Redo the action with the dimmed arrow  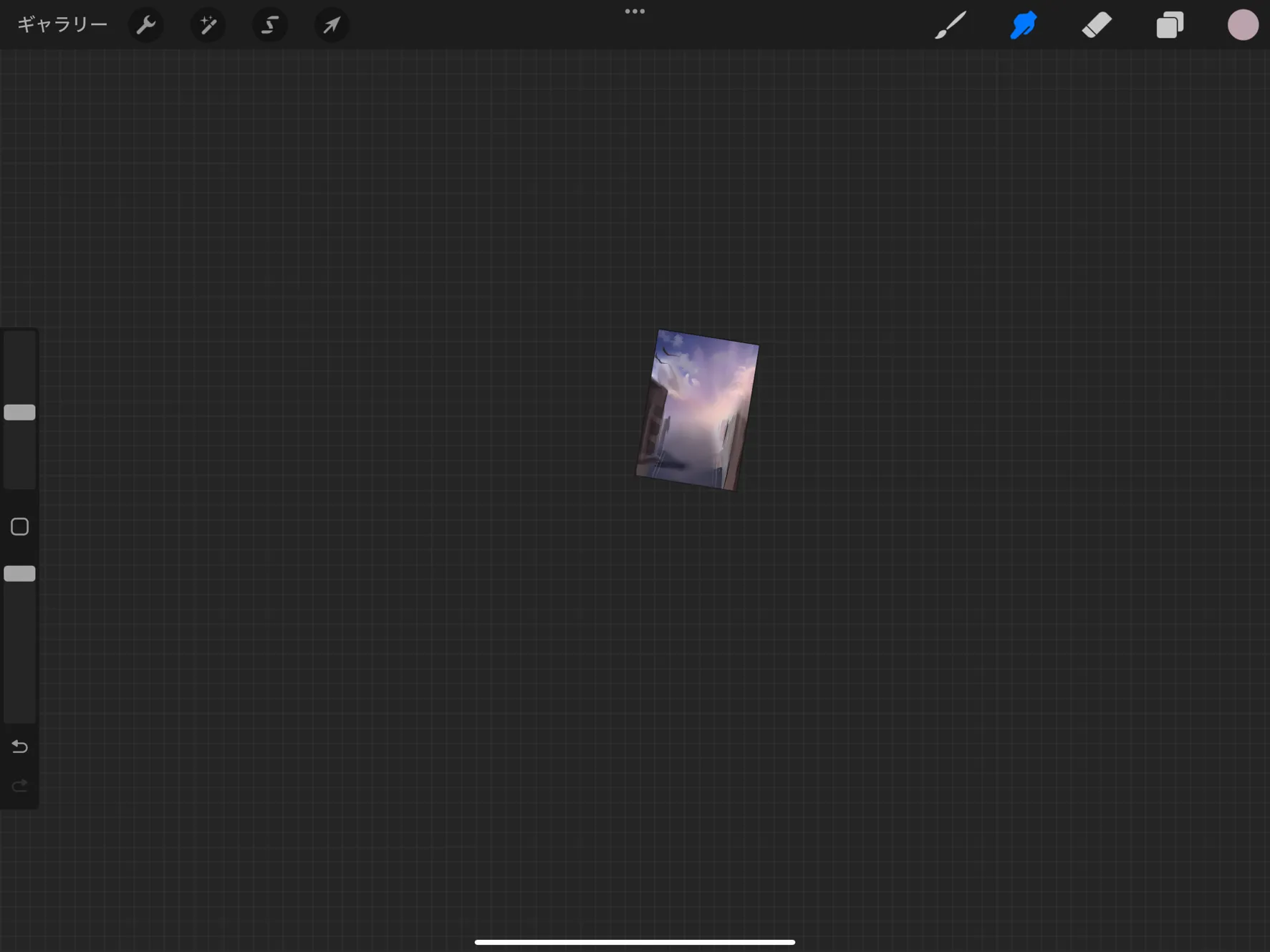pyautogui.click(x=19, y=786)
